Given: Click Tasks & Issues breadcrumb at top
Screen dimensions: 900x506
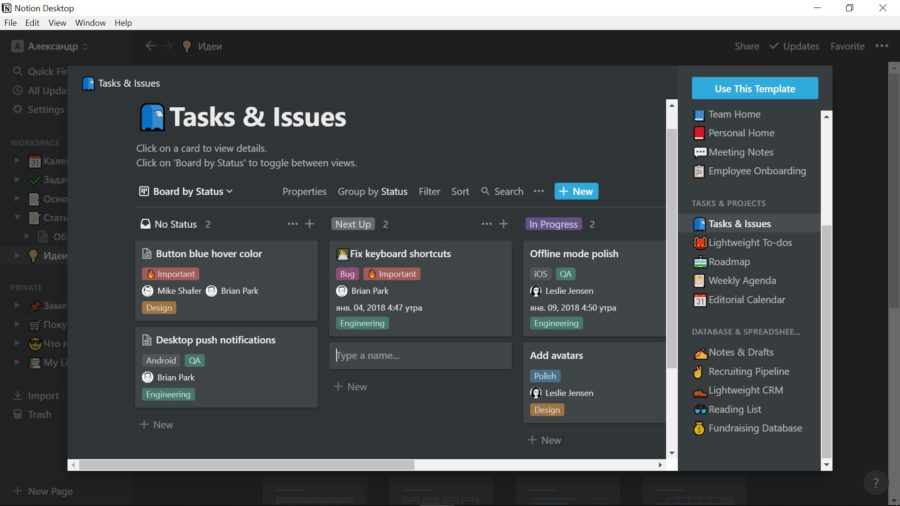Looking at the screenshot, I should tap(121, 83).
